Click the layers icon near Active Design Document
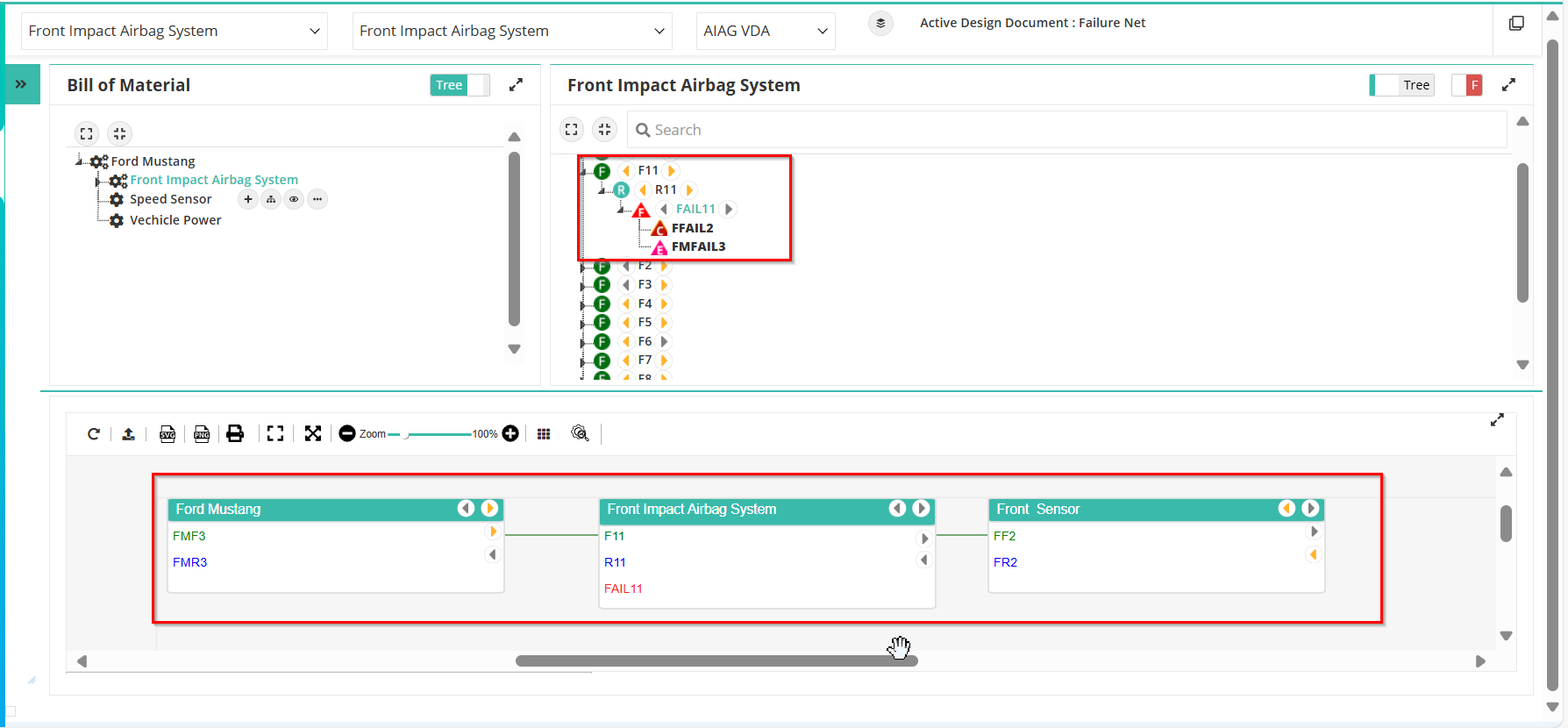The image size is (1568, 728). click(x=880, y=23)
